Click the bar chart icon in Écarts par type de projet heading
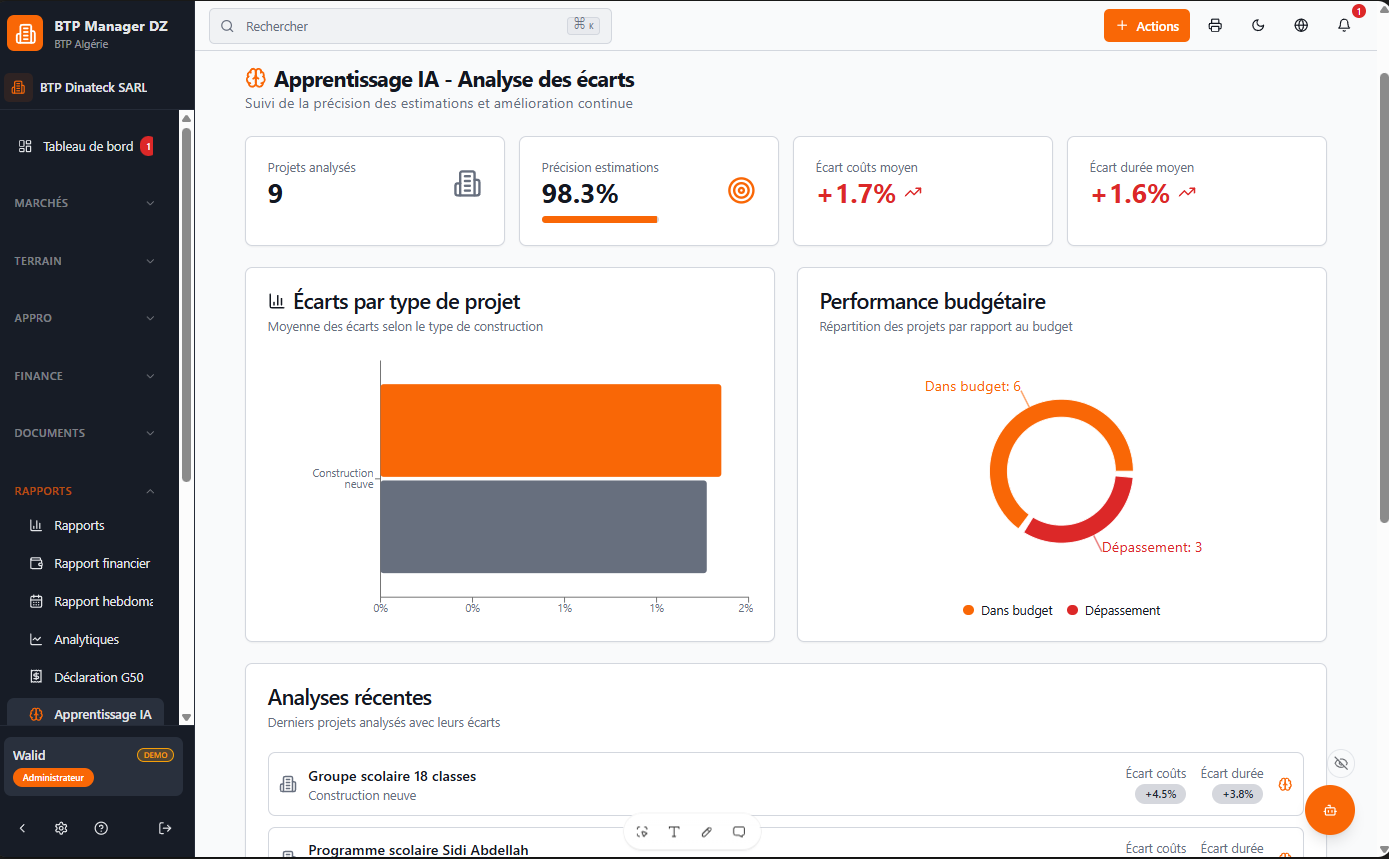1389x859 pixels. coord(277,301)
